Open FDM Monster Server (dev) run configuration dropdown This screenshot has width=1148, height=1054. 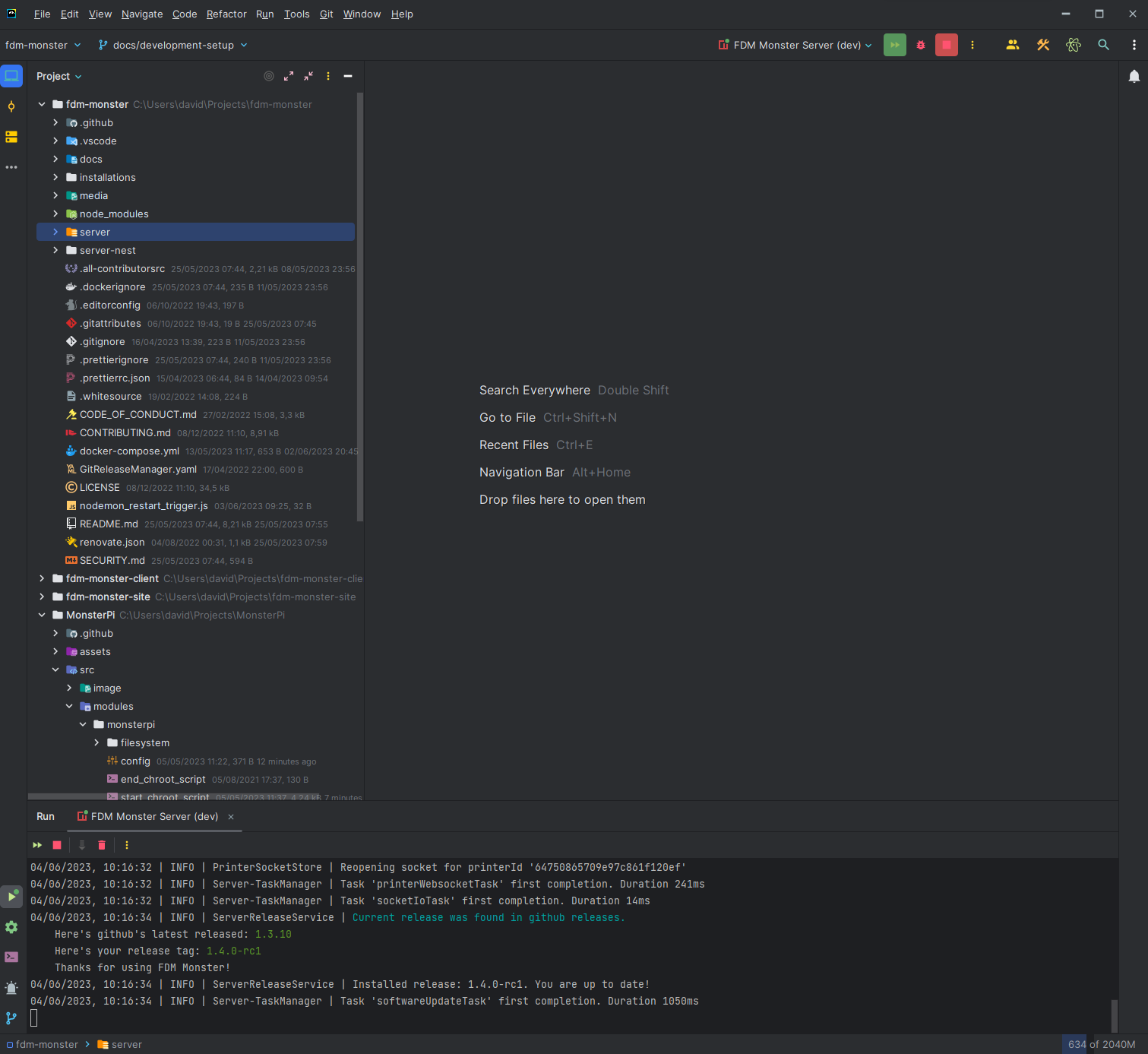(x=795, y=45)
